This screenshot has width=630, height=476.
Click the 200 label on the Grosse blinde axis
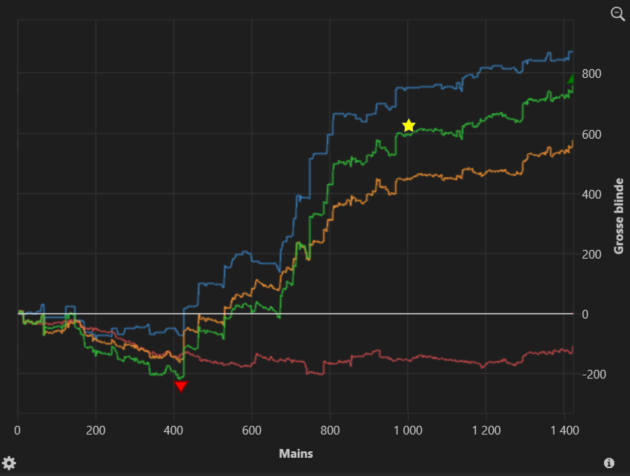tap(592, 254)
